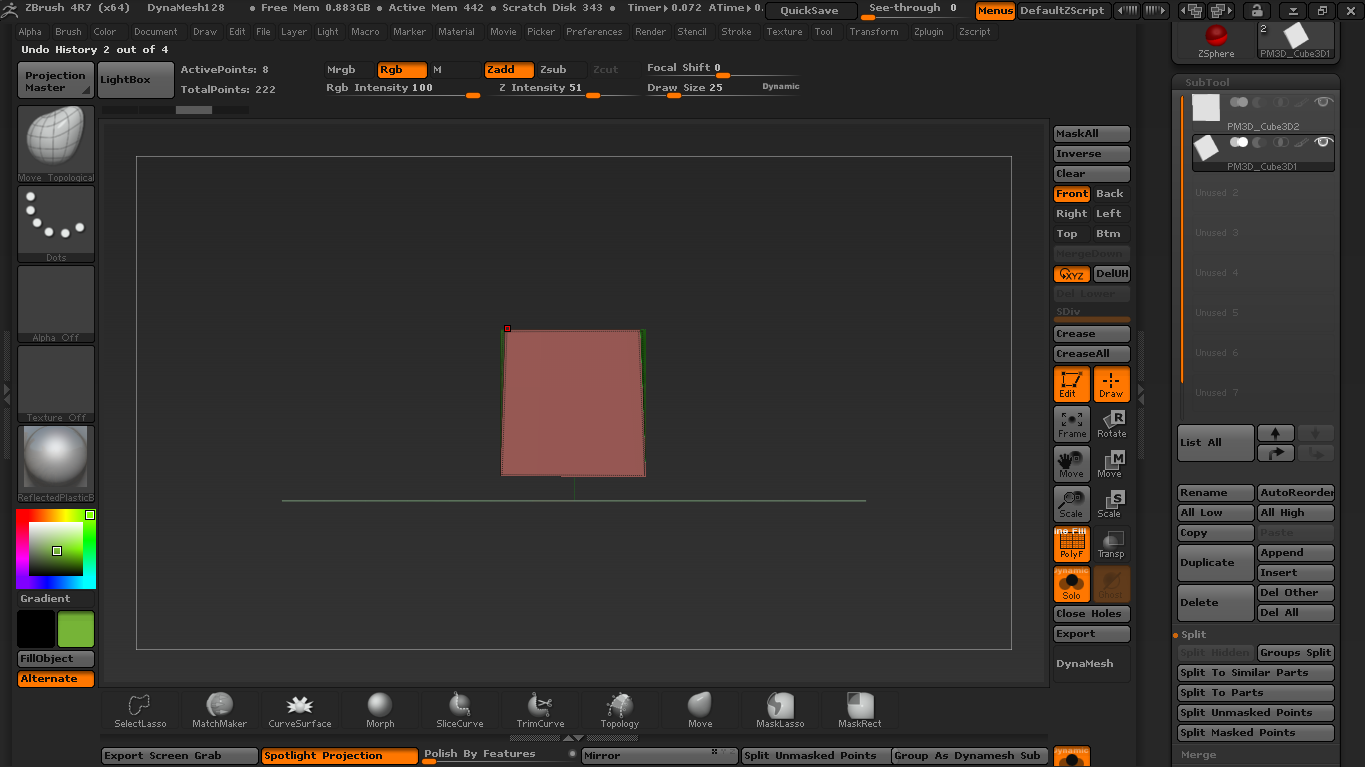1365x767 pixels.
Task: Activate the Scale transform mode (S icon)
Action: click(1112, 504)
